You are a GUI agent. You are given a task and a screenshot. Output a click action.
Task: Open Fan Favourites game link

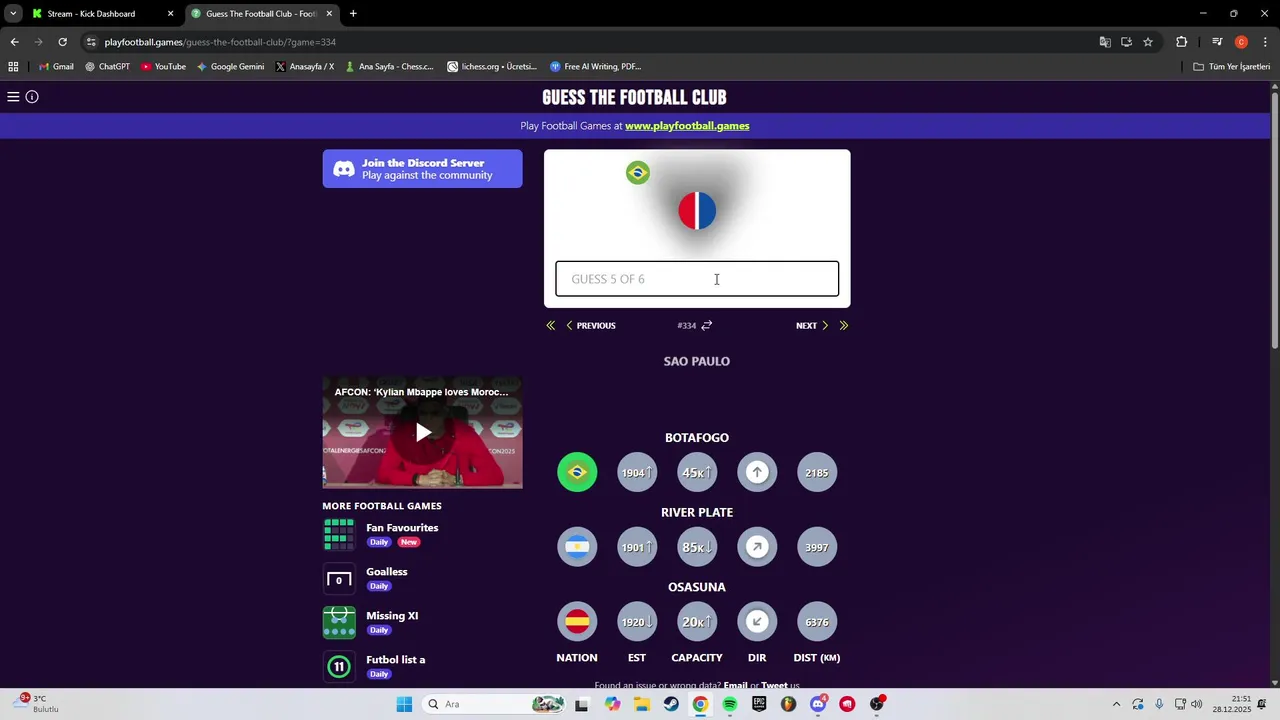click(x=402, y=528)
